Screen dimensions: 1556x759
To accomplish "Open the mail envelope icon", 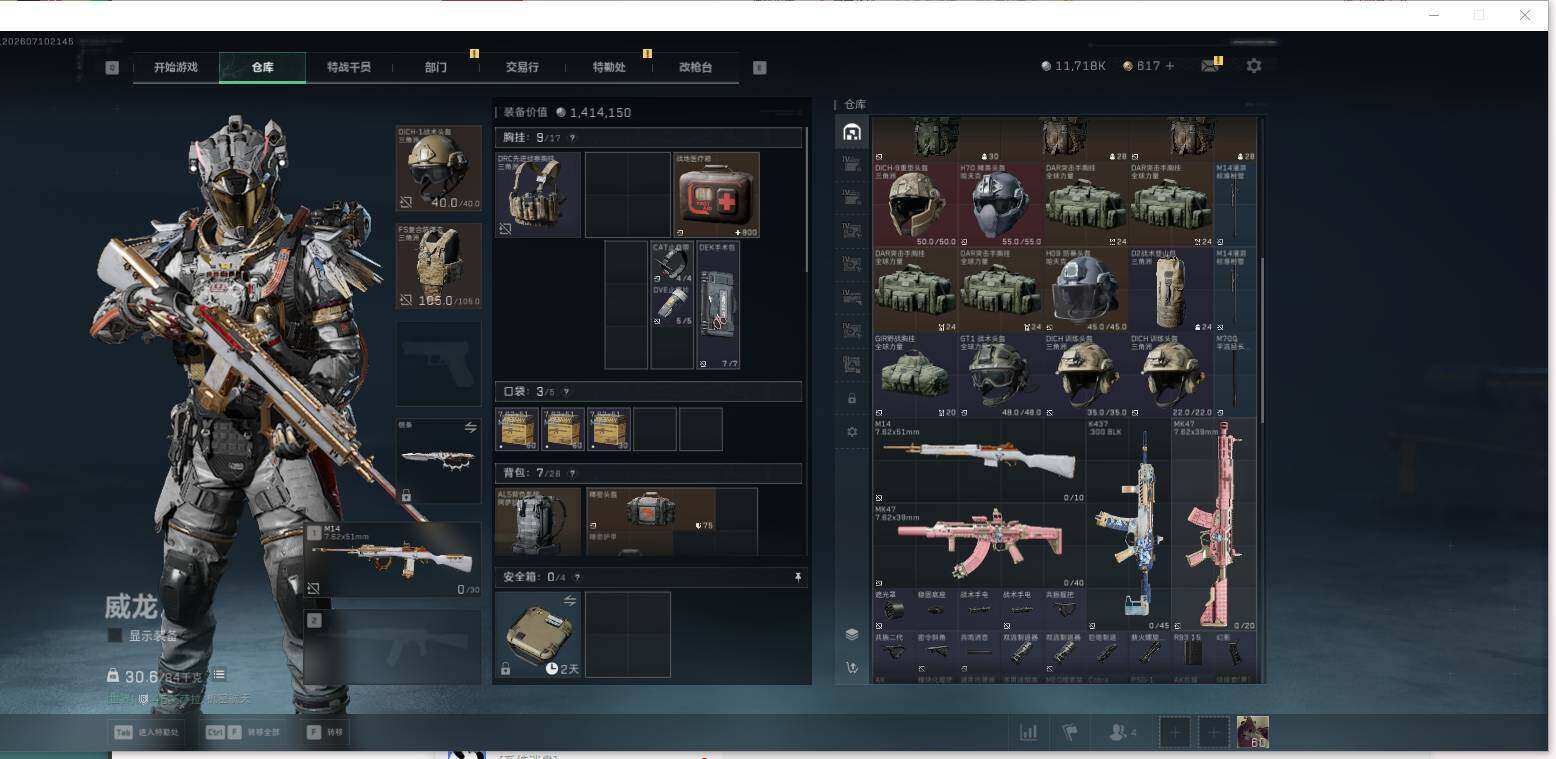I will click(1211, 66).
